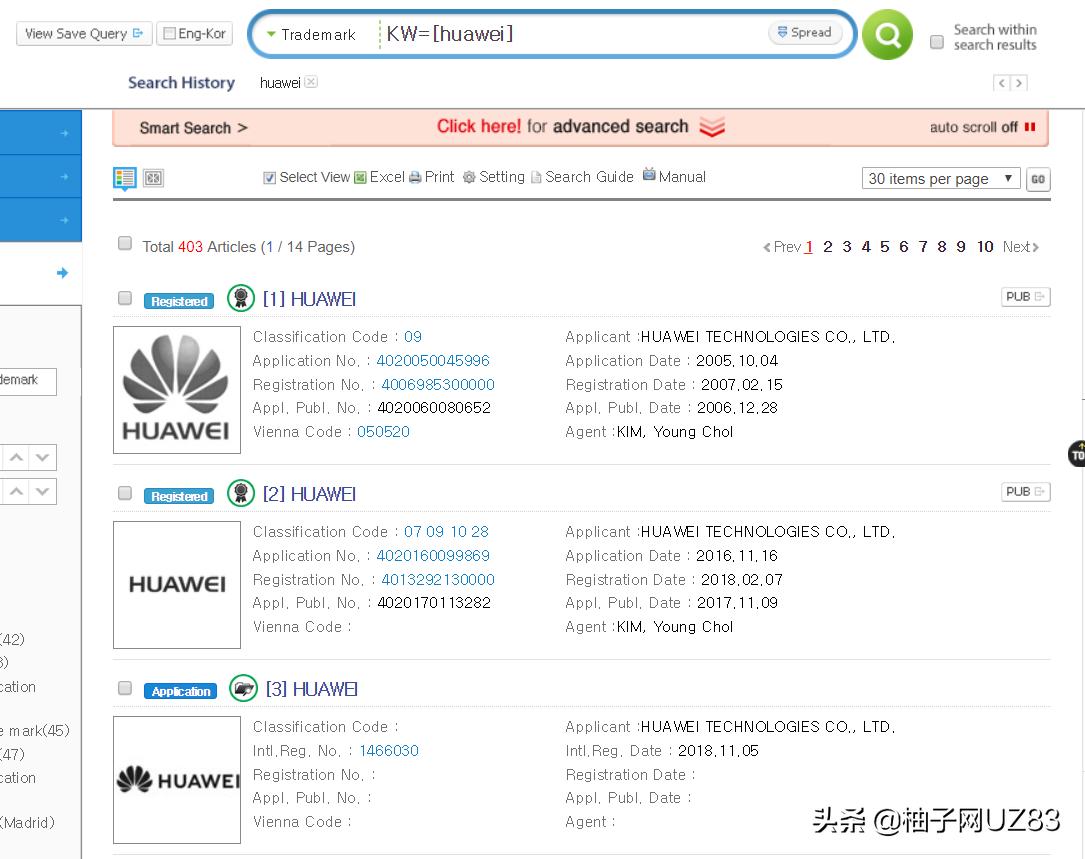Open registration number 4013292130000

[438, 579]
